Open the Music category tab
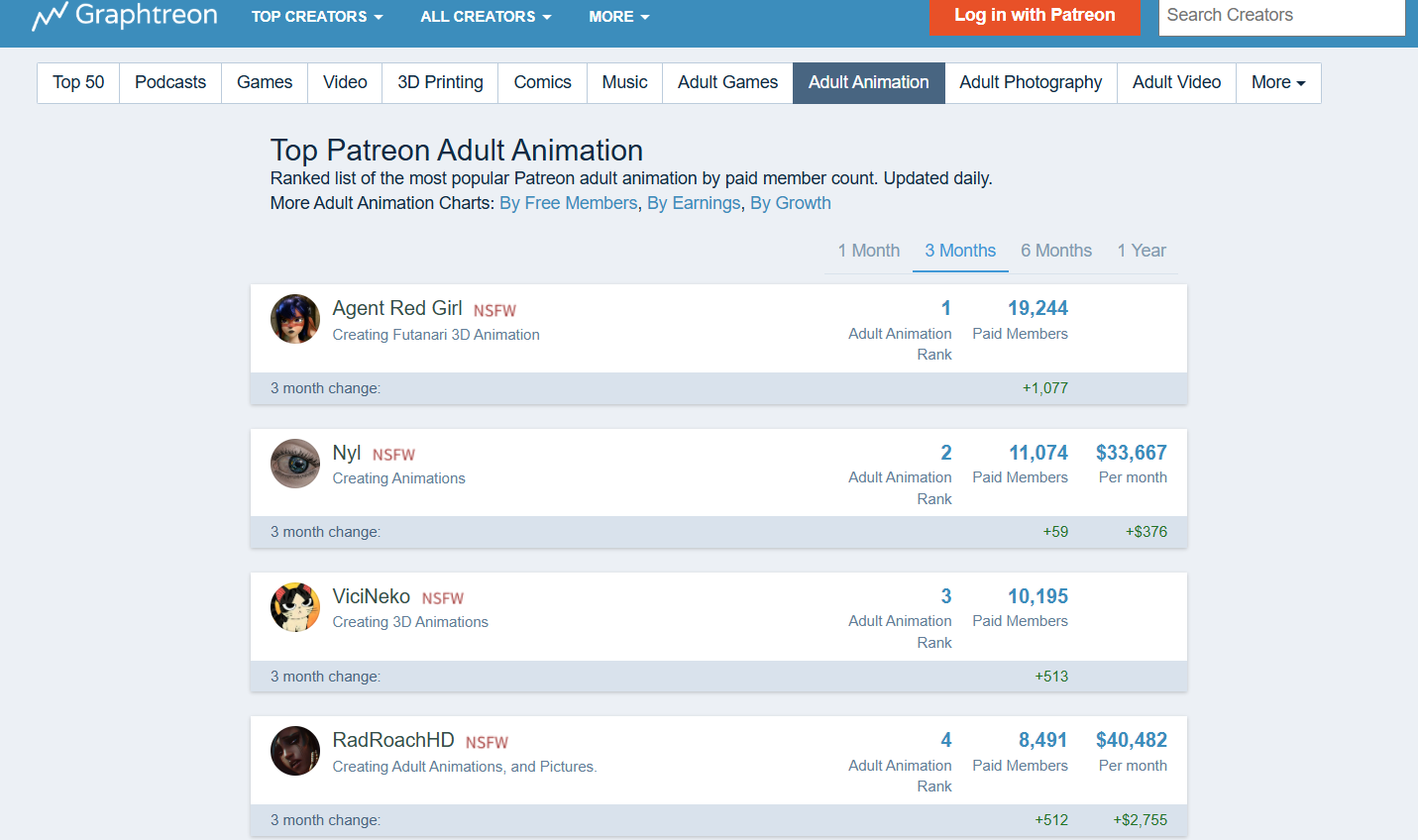The width and height of the screenshot is (1418, 840). click(624, 83)
